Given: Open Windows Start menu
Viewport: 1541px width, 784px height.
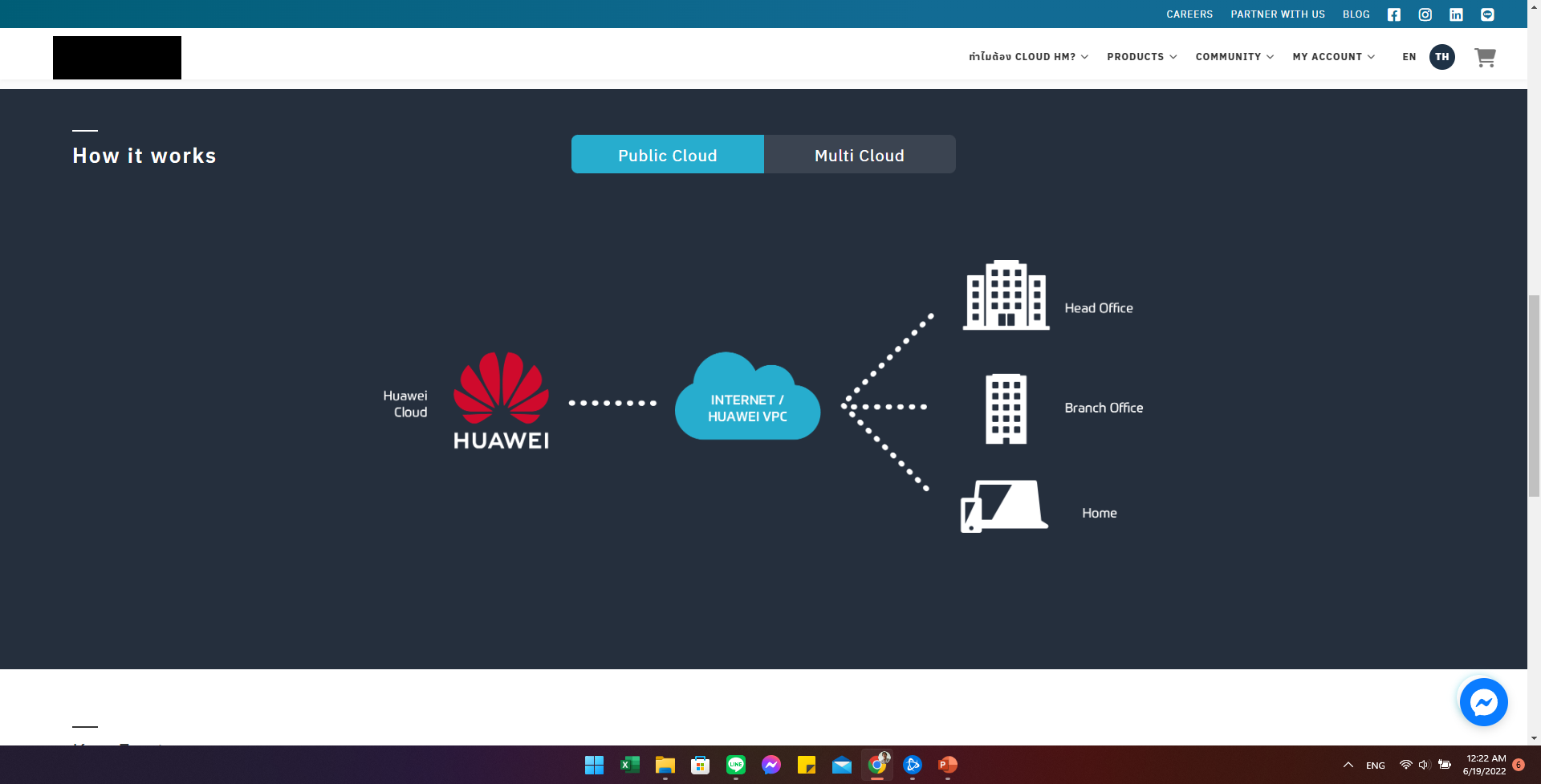Looking at the screenshot, I should click(594, 765).
